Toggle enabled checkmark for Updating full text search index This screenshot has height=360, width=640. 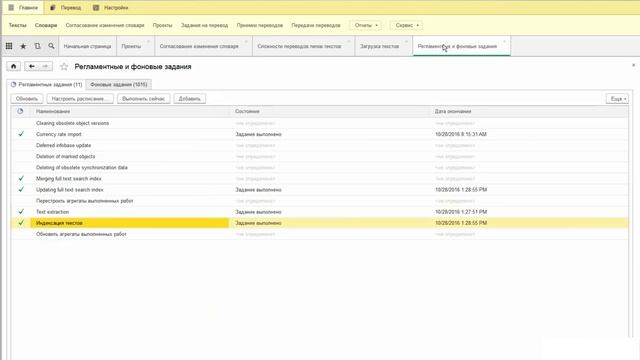point(21,189)
